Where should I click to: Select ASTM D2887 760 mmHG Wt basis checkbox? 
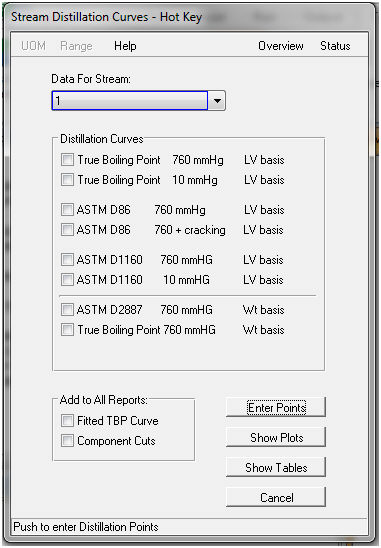coord(67,310)
